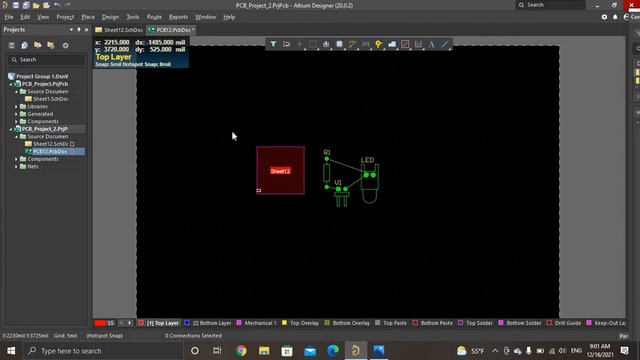Screen dimensions: 640x360
Task: Select the rectangle selection tool
Action: 313,44
